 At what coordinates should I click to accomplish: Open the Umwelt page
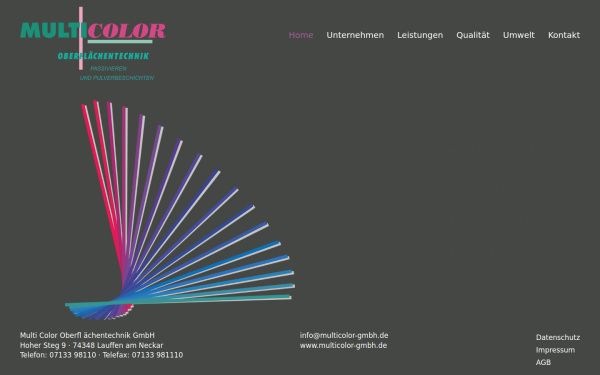pos(519,35)
